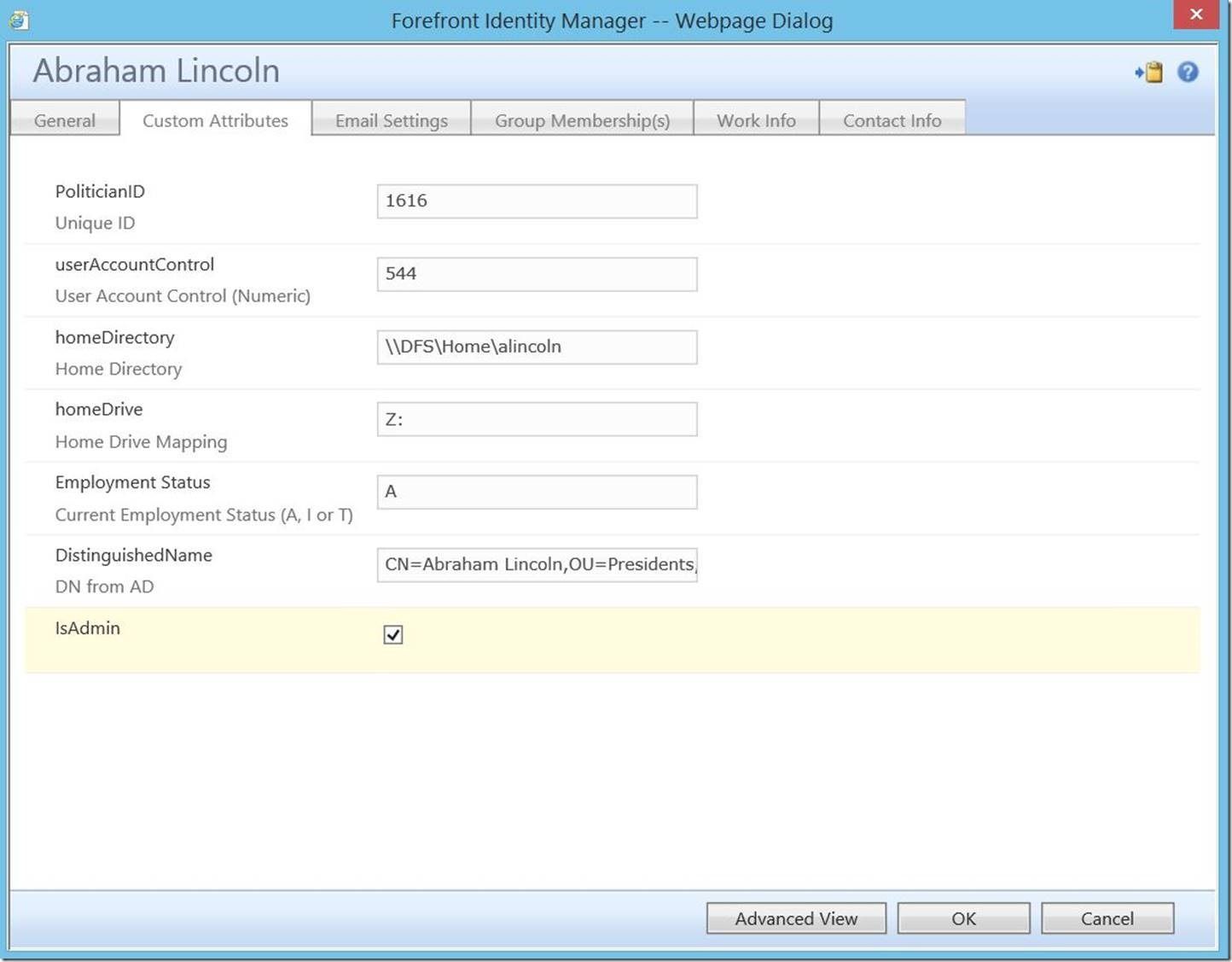Click the 'Home Drive Mapping' description
The width and height of the screenshot is (1232, 962).
(142, 442)
